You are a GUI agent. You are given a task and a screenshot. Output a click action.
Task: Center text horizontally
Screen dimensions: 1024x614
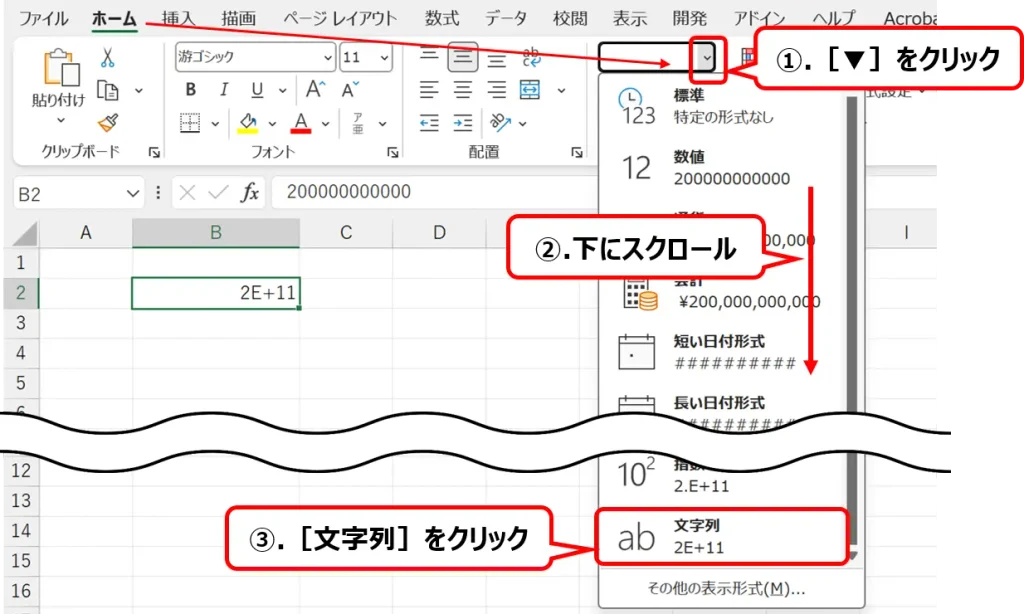tap(463, 89)
